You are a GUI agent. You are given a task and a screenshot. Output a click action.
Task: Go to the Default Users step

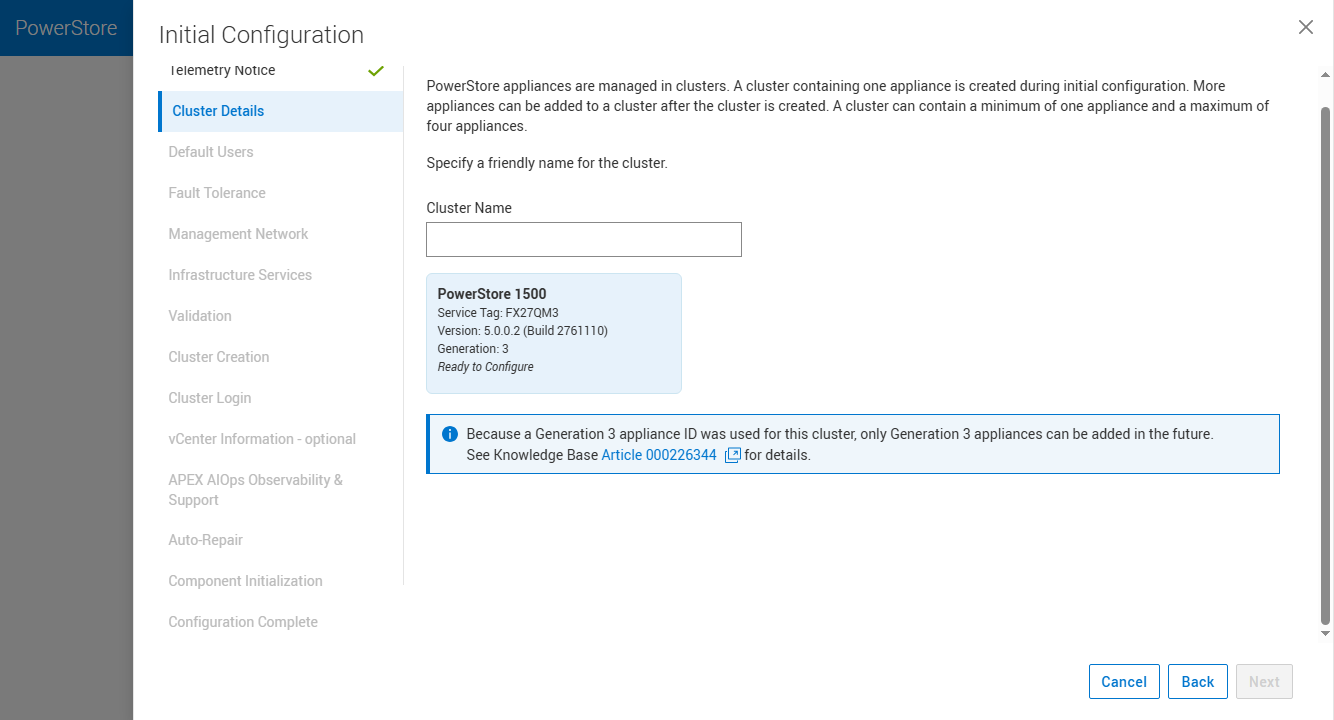211,152
